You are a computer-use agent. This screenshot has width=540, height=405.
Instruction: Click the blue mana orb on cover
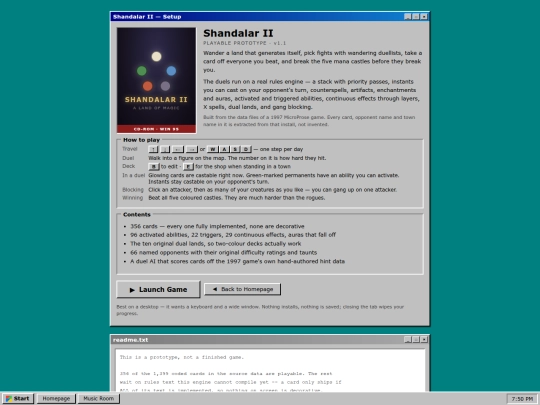click(171, 71)
